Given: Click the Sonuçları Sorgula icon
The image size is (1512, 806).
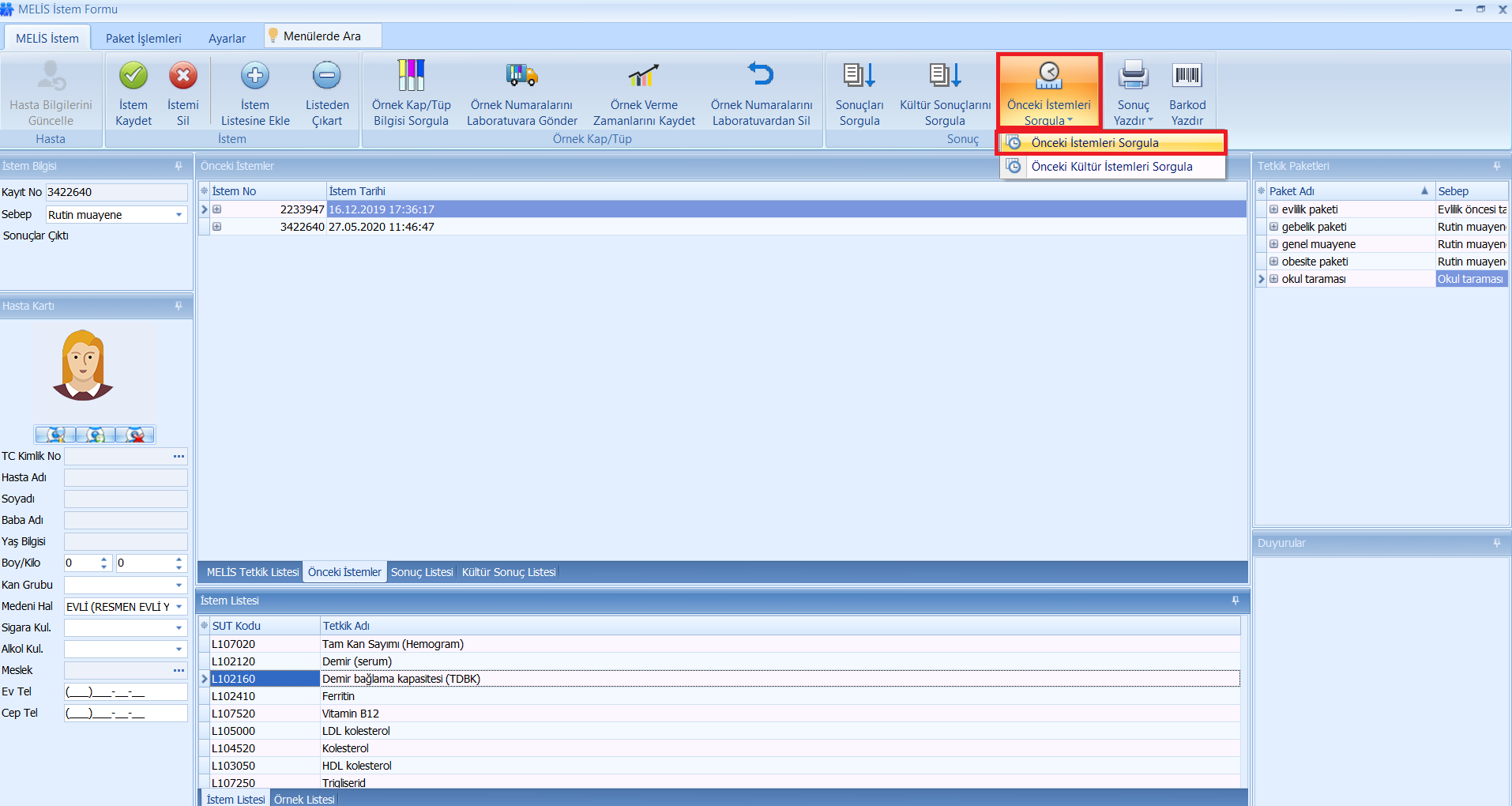Looking at the screenshot, I should click(859, 75).
